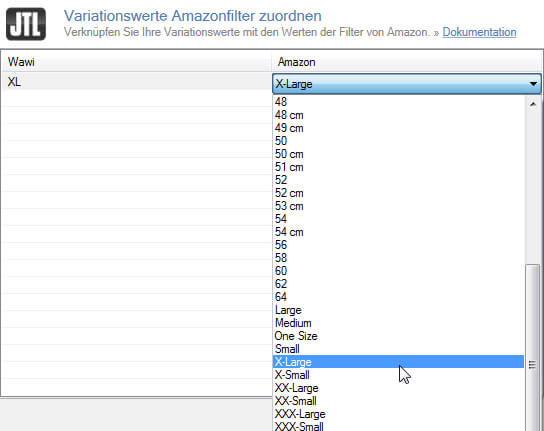Select highlighted 'X-Large' list item
This screenshot has height=431, width=544.
[398, 362]
